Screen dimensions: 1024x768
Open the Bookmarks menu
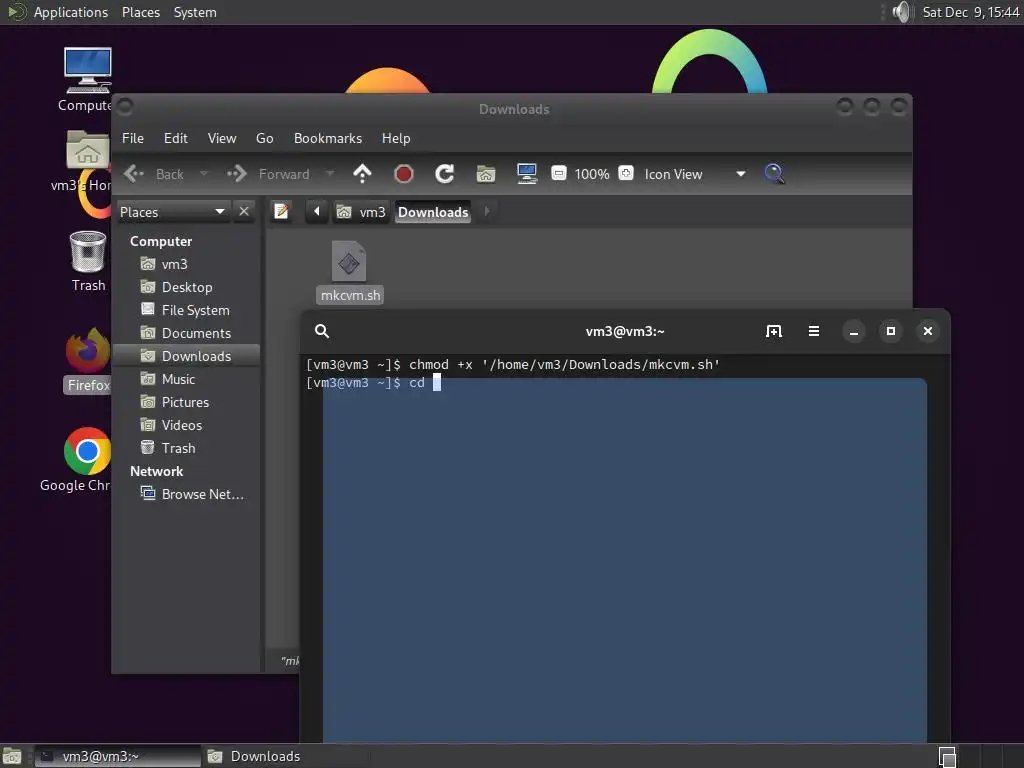tap(328, 138)
